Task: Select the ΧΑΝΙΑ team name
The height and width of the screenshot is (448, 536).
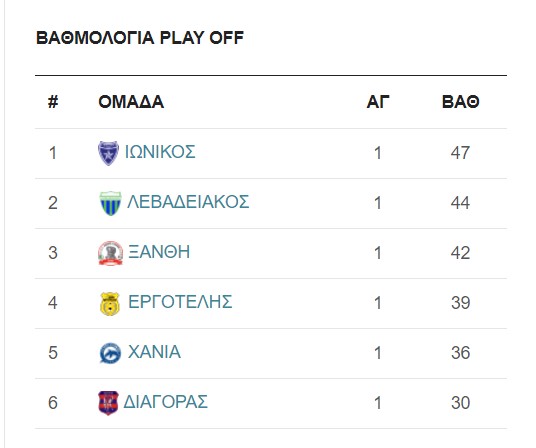Action: point(154,352)
